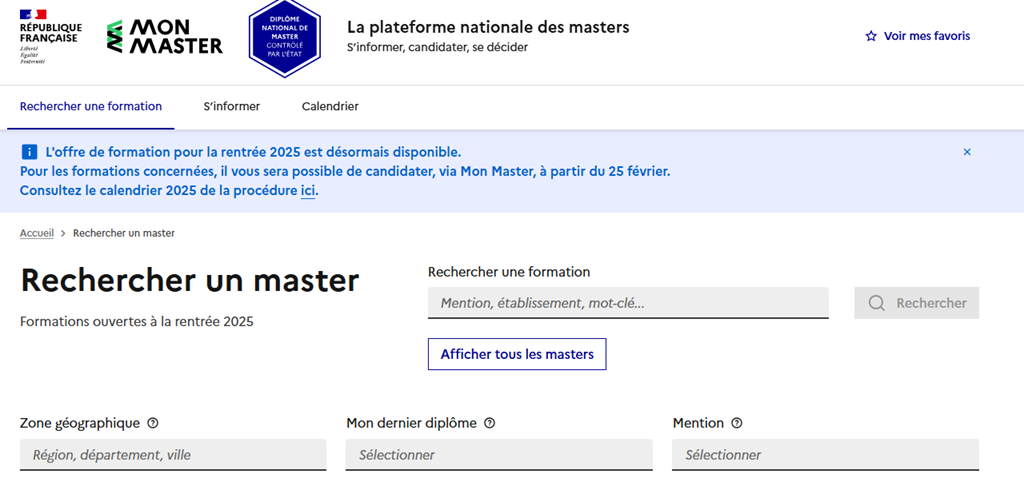Click the Zone géographique region field
1024x498 pixels.
tap(173, 454)
